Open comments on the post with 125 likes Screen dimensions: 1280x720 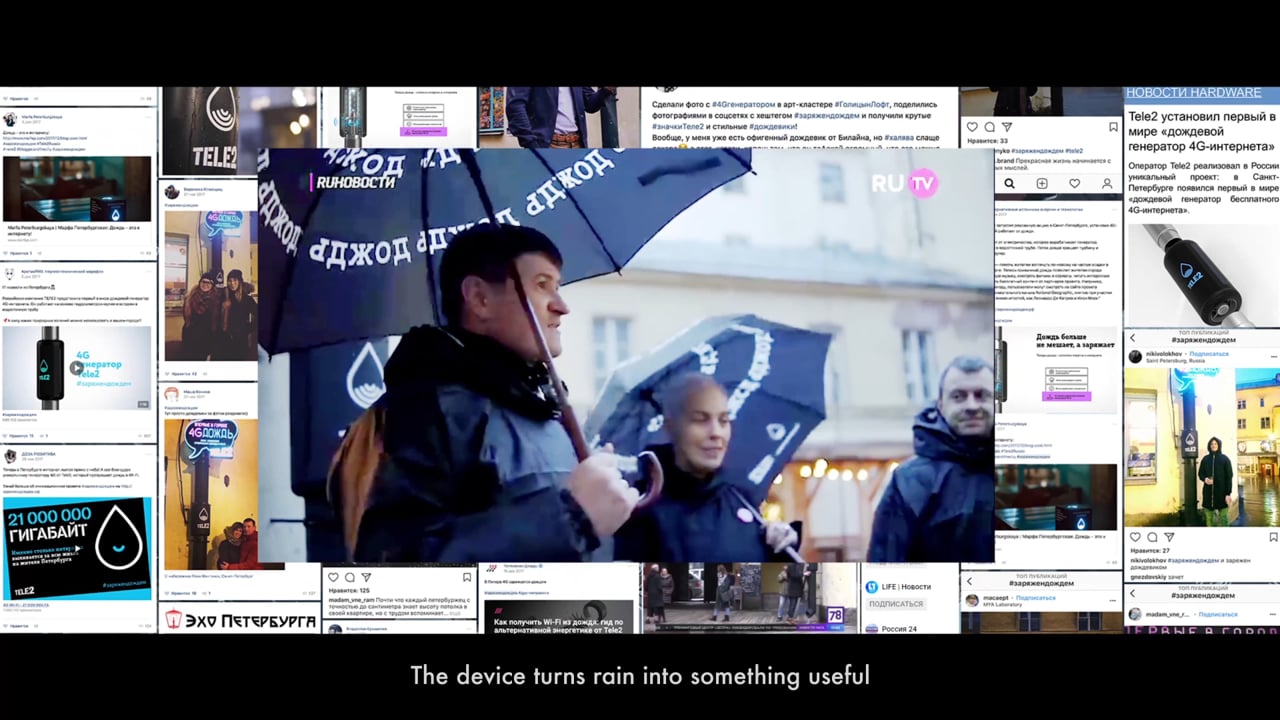[x=350, y=577]
